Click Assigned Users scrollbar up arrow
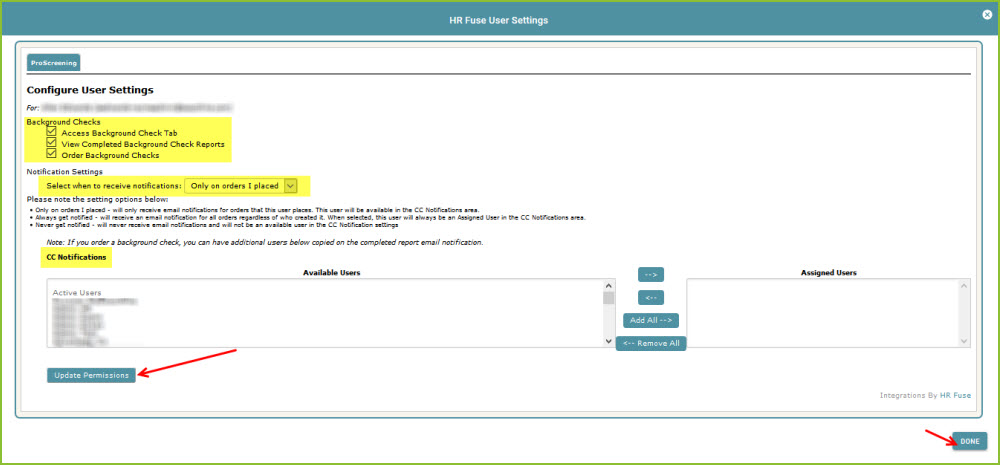 click(964, 285)
